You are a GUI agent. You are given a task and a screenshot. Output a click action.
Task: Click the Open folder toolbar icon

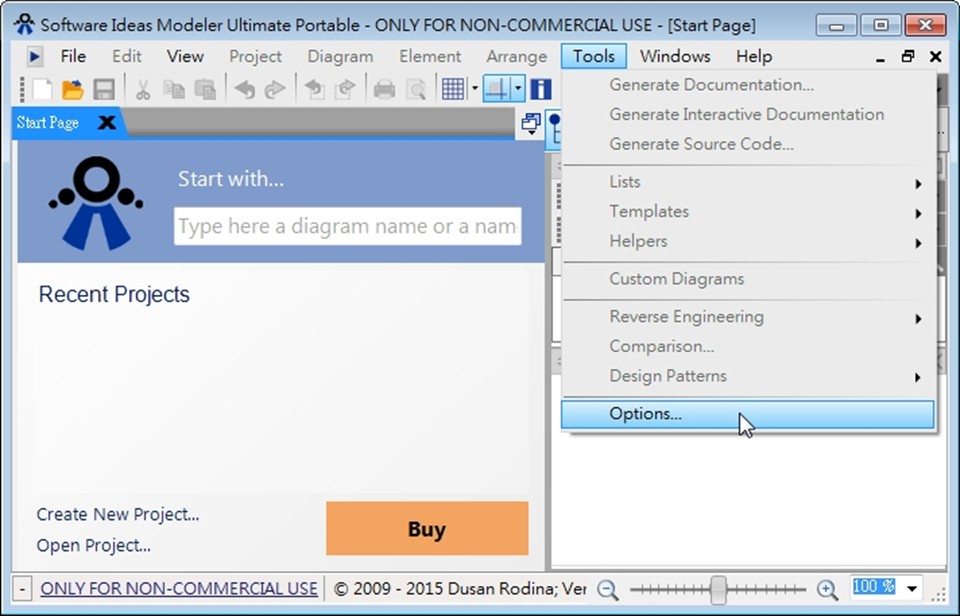[73, 89]
